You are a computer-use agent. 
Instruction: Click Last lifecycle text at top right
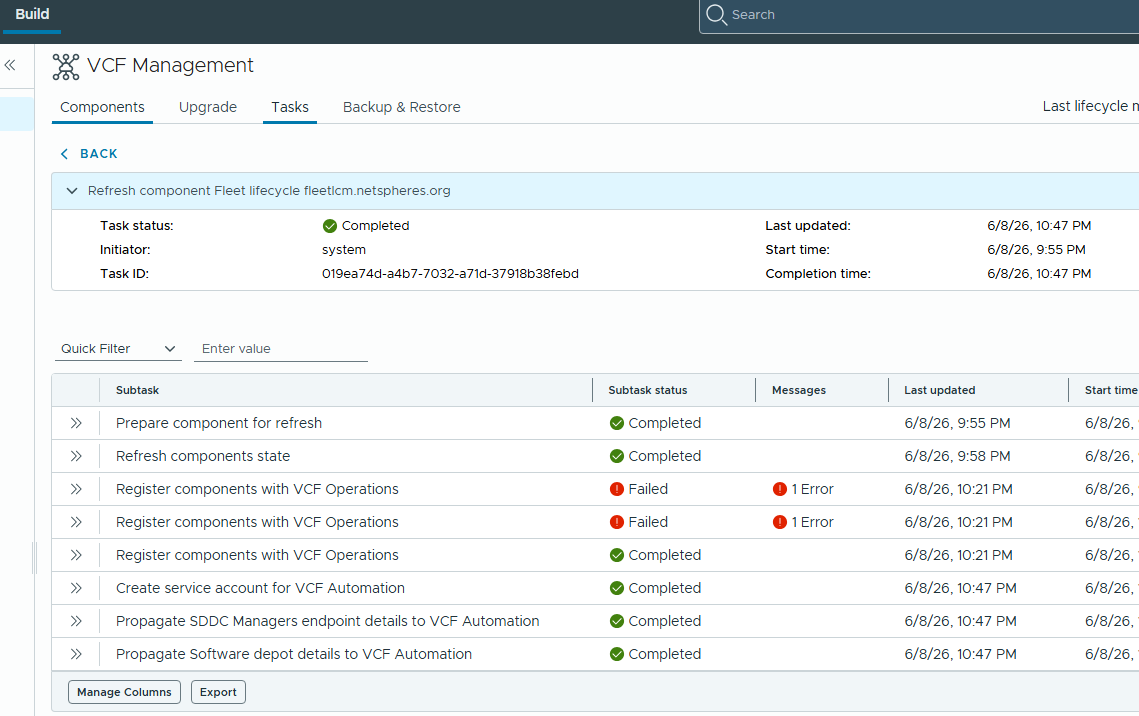(x=1090, y=106)
